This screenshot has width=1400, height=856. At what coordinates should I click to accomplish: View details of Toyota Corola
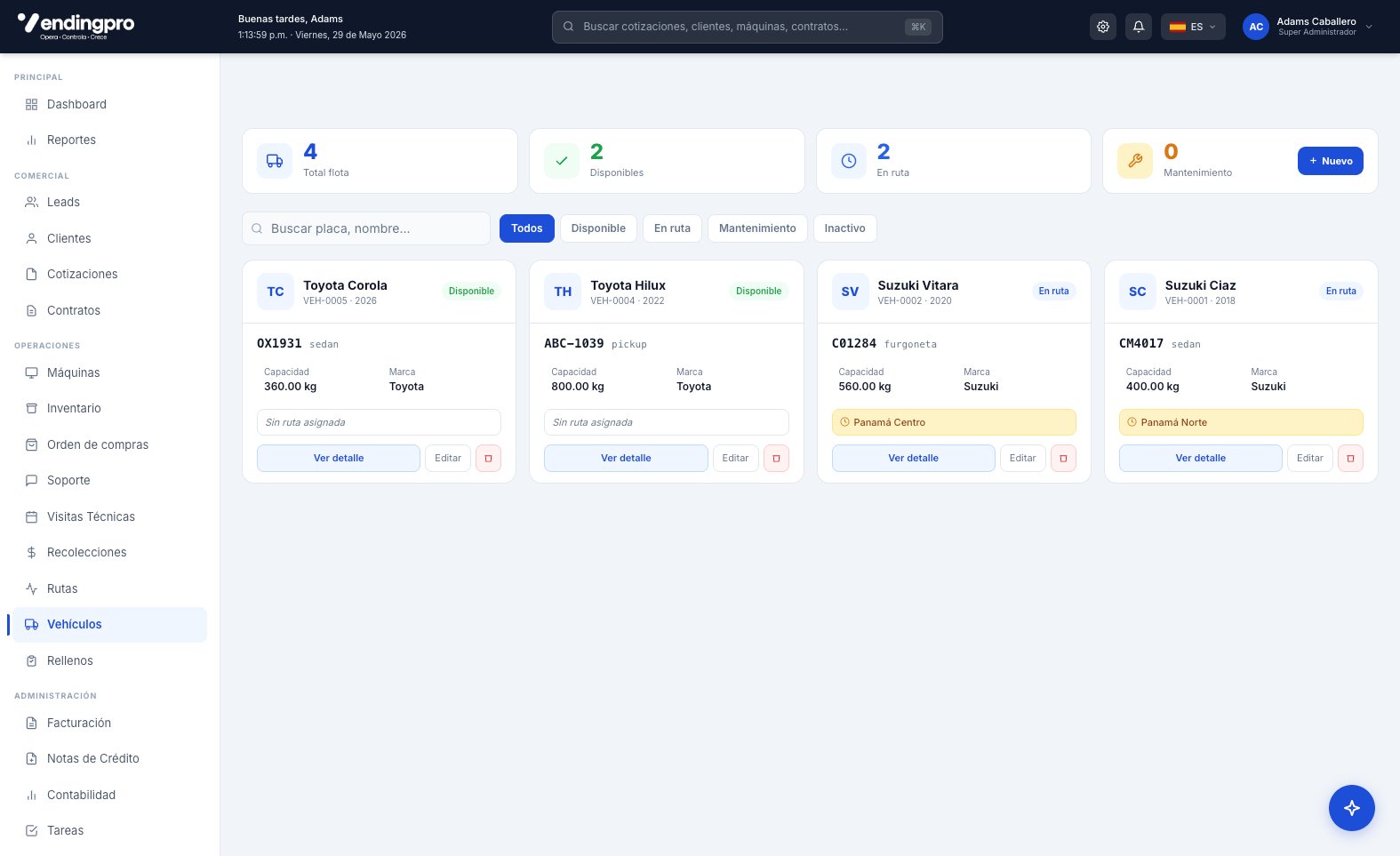coord(339,458)
